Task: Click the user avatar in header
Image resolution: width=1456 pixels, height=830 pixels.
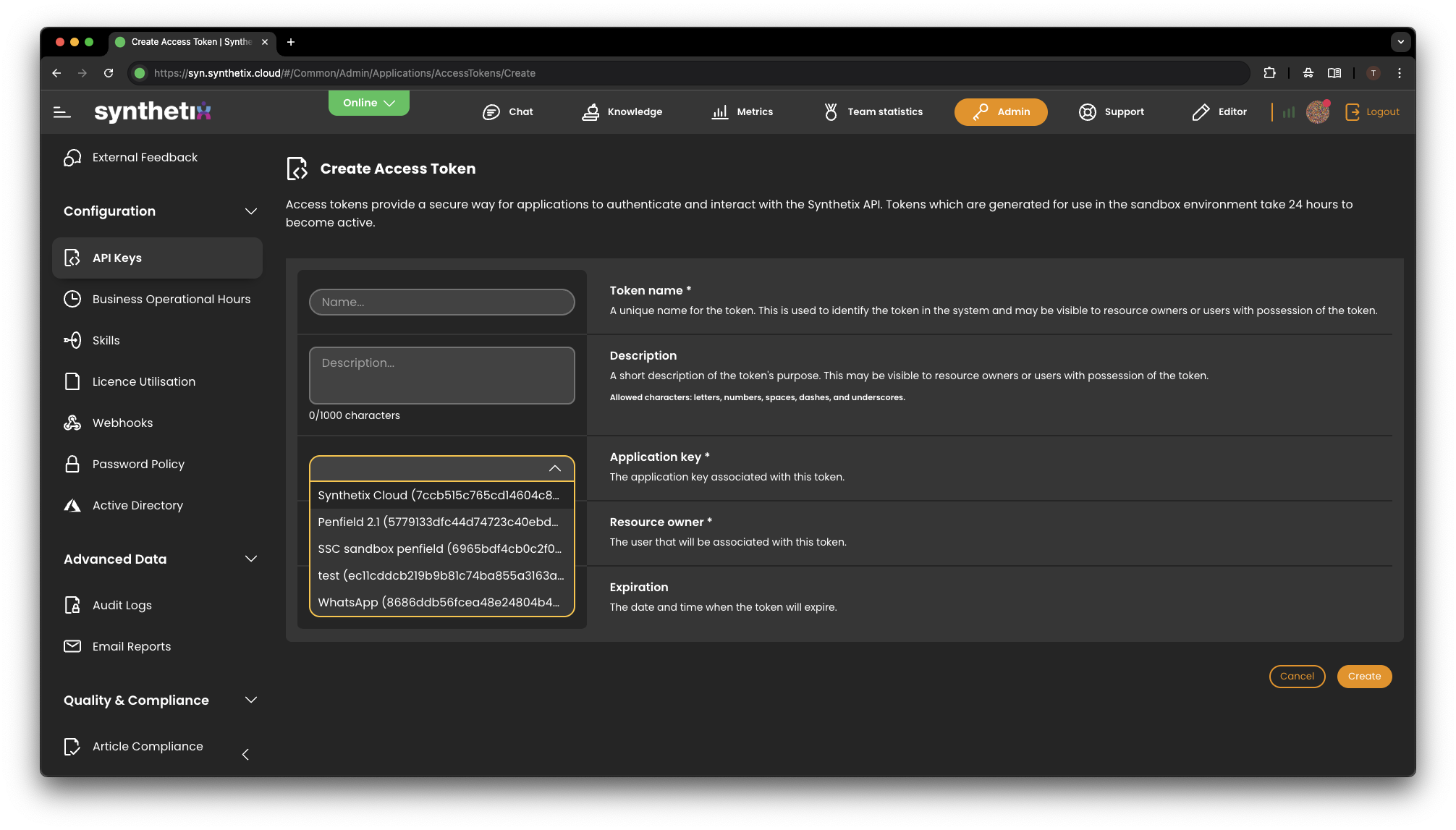Action: 1317,112
